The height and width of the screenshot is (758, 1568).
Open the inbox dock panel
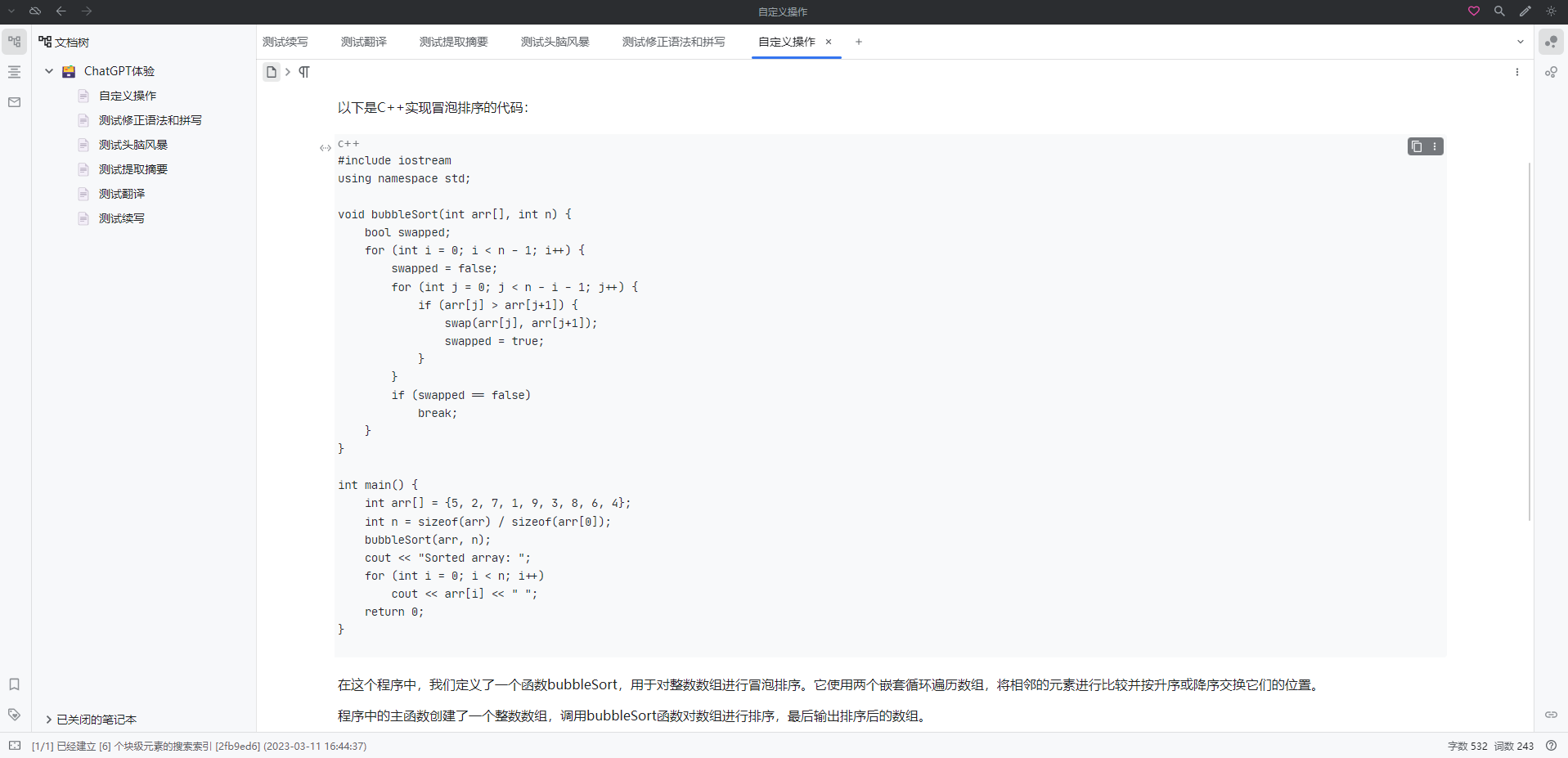click(15, 102)
